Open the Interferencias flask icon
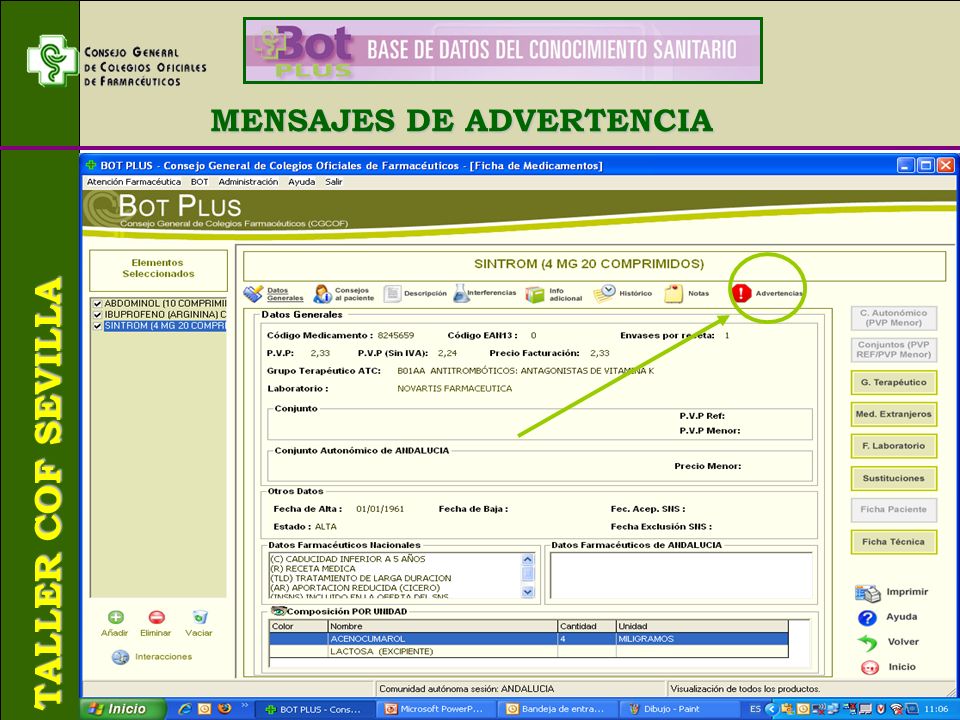This screenshot has height=720, width=960. click(x=460, y=293)
